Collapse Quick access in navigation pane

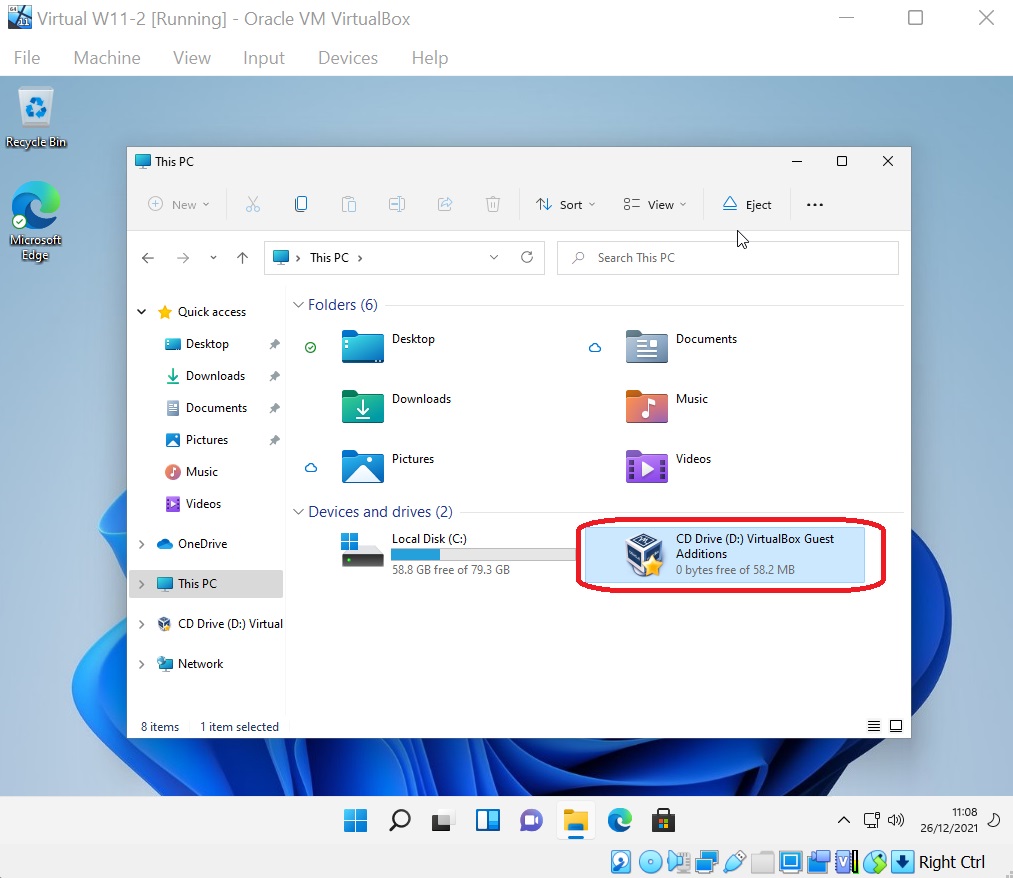pyautogui.click(x=141, y=312)
